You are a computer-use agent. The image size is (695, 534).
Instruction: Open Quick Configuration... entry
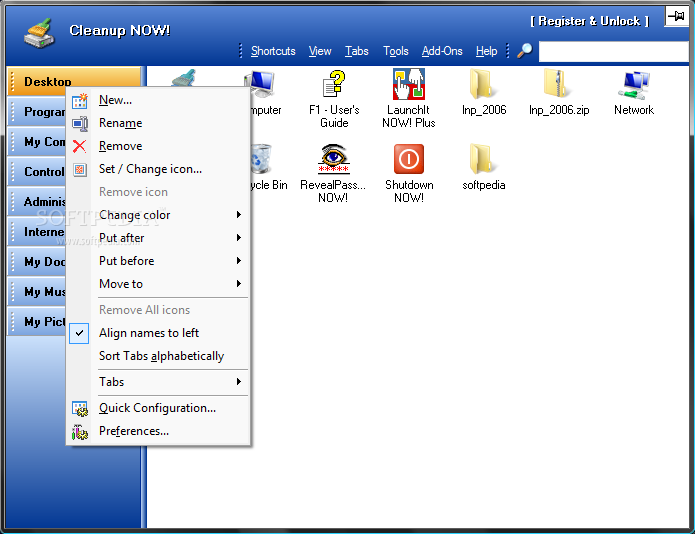(x=159, y=408)
